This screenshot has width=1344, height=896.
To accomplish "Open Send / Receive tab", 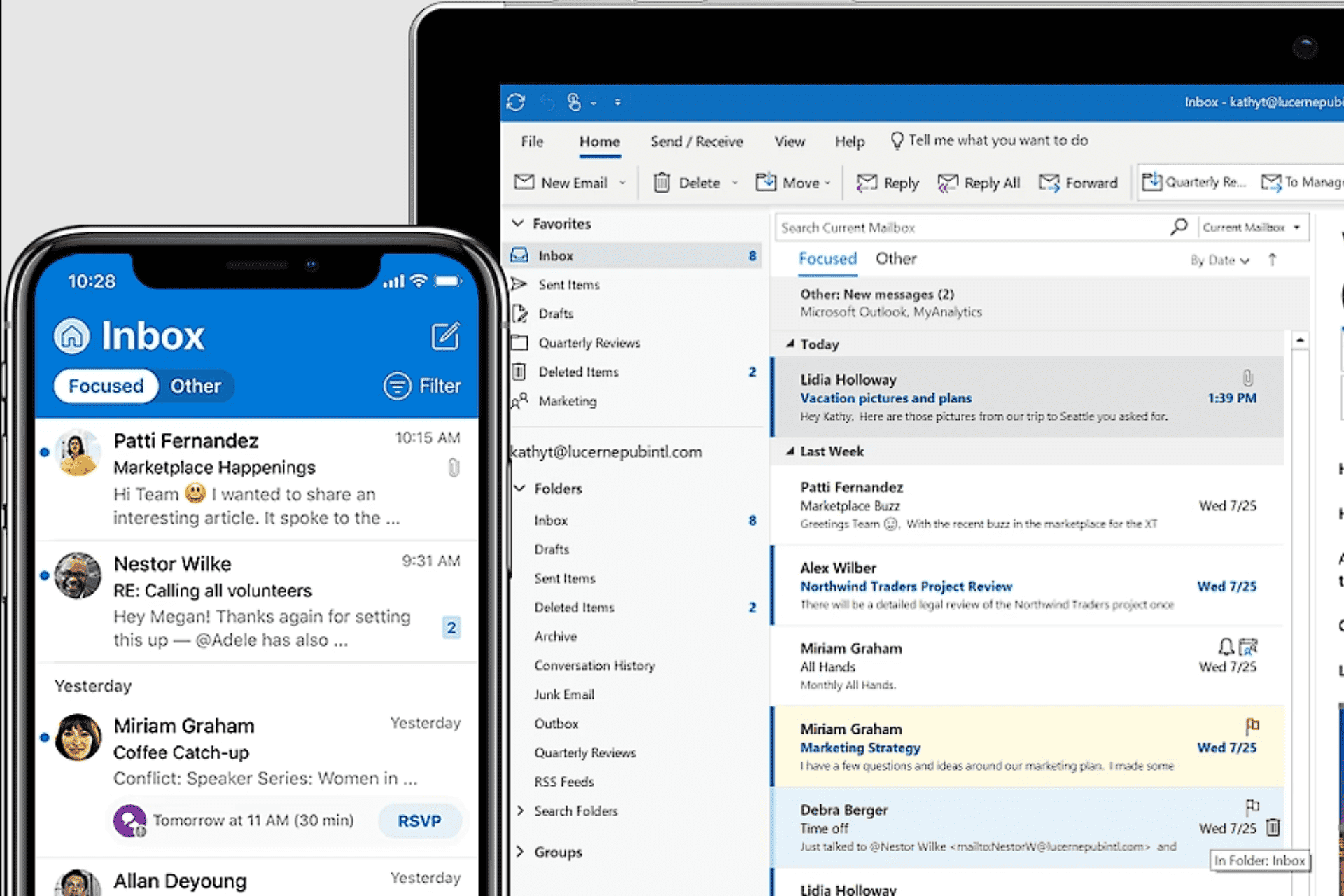I will pyautogui.click(x=696, y=141).
